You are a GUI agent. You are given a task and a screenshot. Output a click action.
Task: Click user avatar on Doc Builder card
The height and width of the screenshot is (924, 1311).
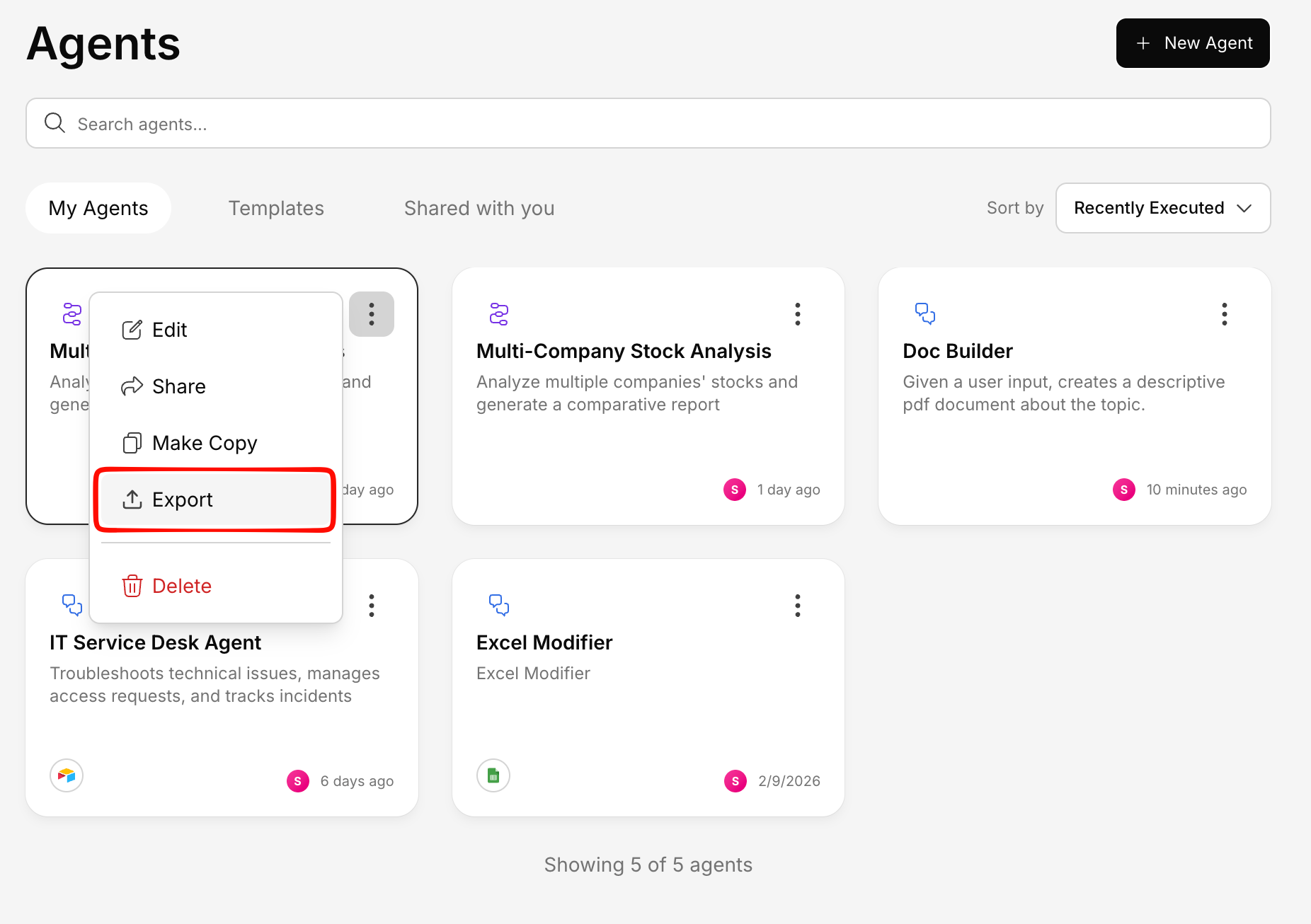pos(1123,490)
